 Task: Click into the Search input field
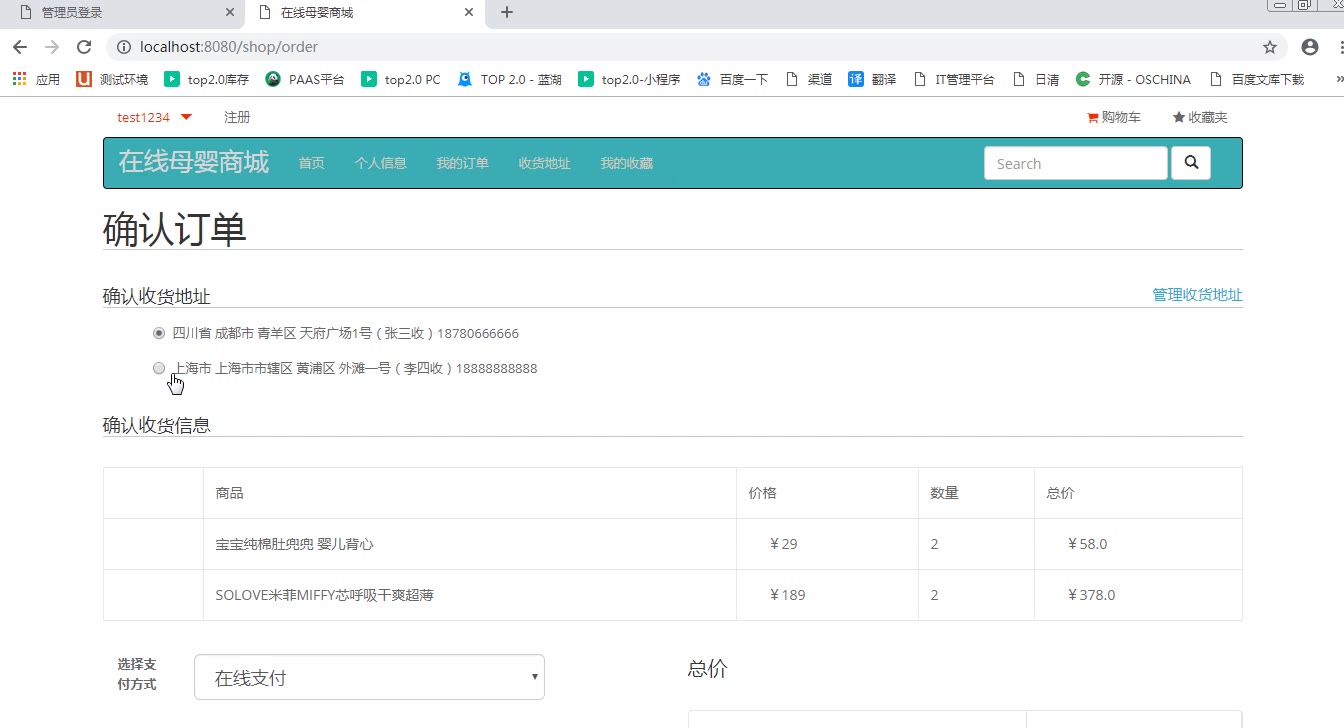click(1076, 163)
